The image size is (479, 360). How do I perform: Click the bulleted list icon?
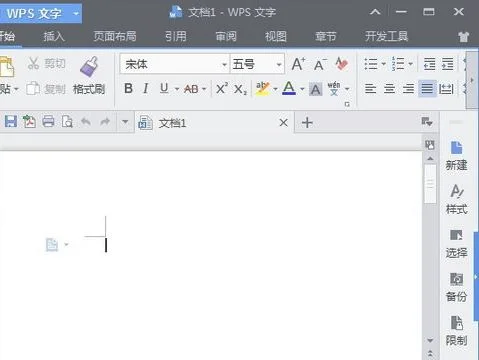tap(371, 63)
